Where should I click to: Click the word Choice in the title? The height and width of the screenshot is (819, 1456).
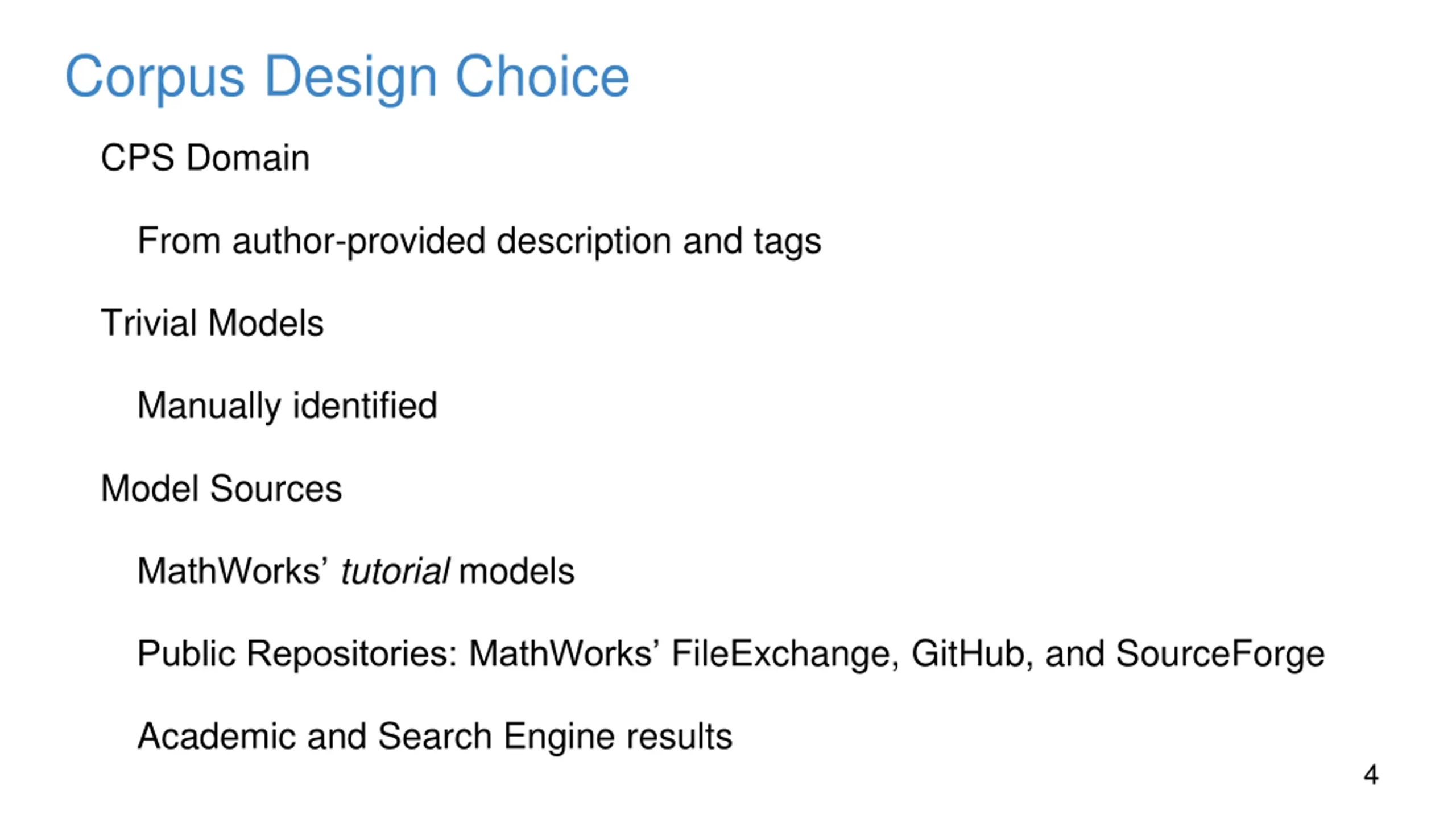542,76
